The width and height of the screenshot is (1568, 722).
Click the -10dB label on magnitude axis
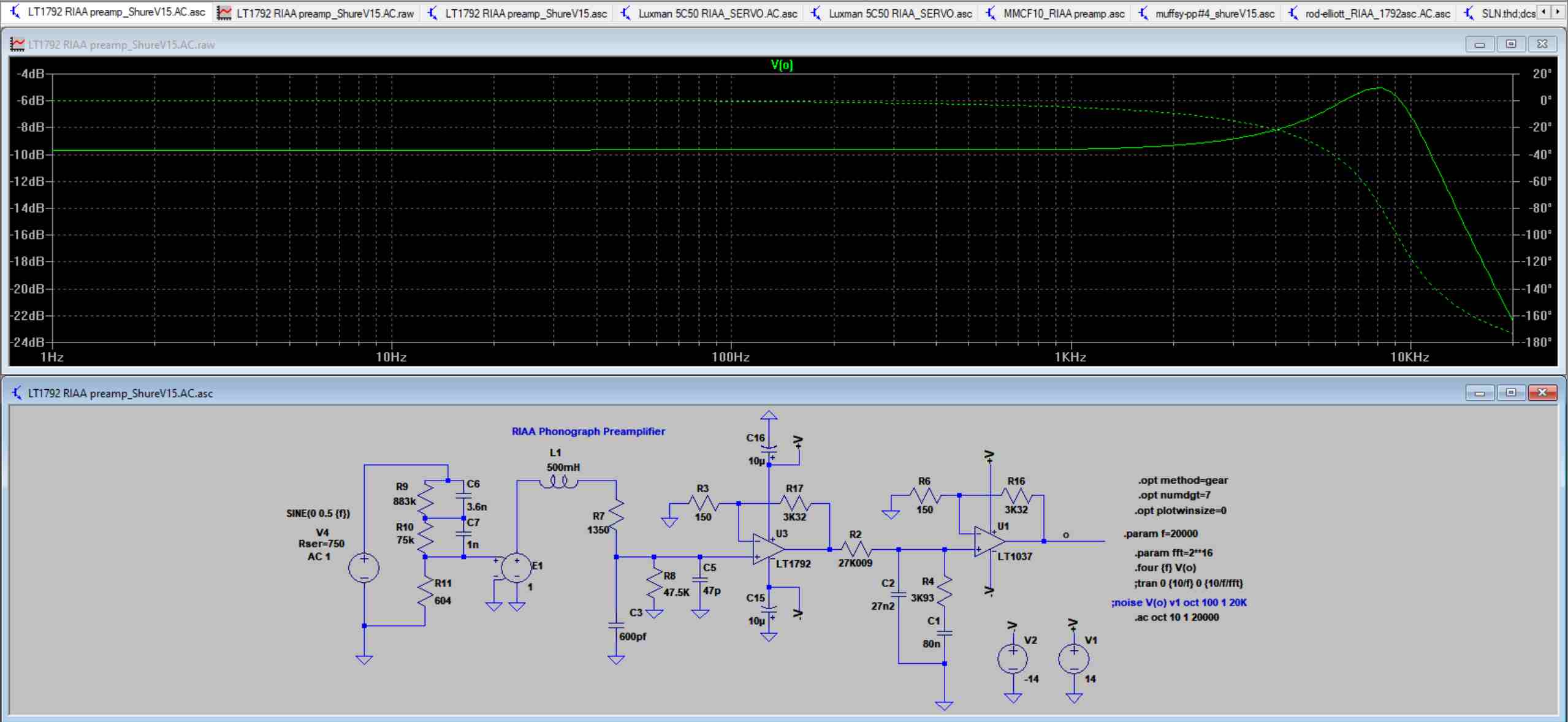click(29, 154)
